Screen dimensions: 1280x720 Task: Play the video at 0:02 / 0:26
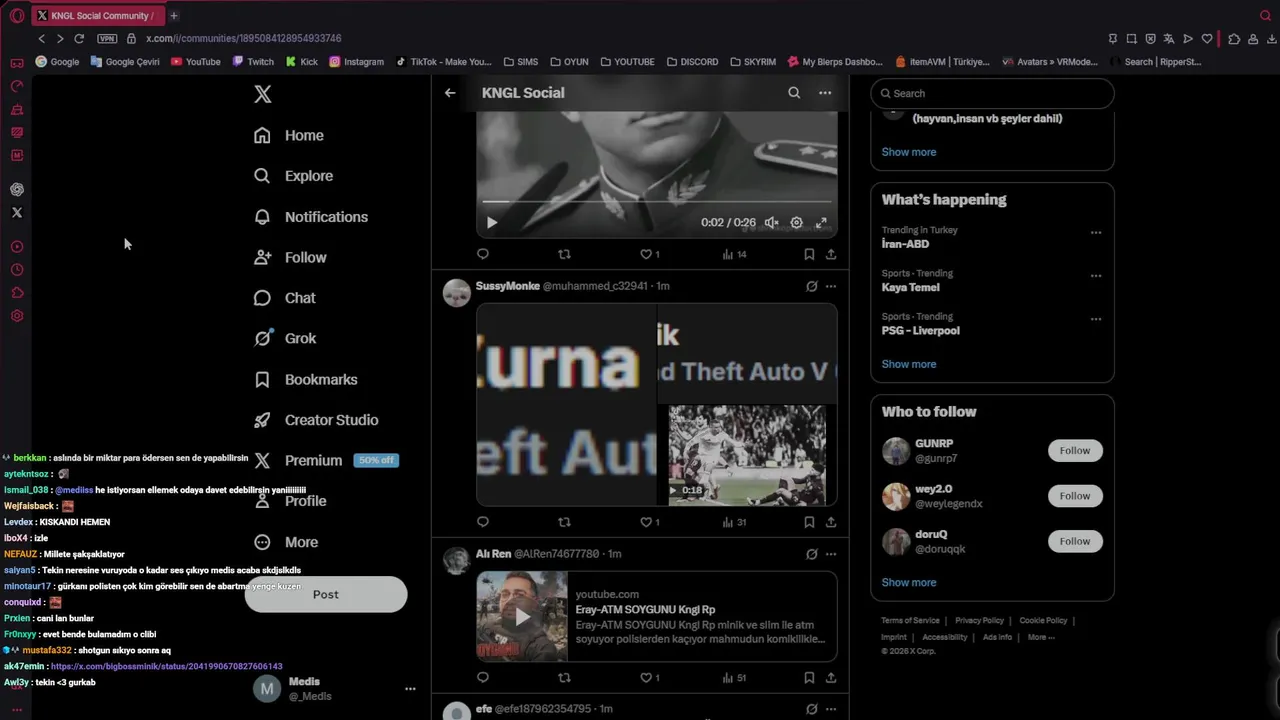click(x=491, y=223)
